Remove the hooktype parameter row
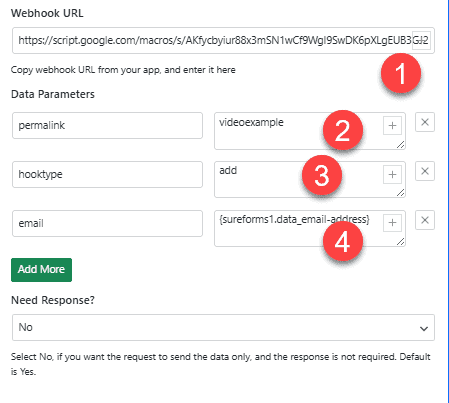This screenshot has width=449, height=403. click(425, 171)
